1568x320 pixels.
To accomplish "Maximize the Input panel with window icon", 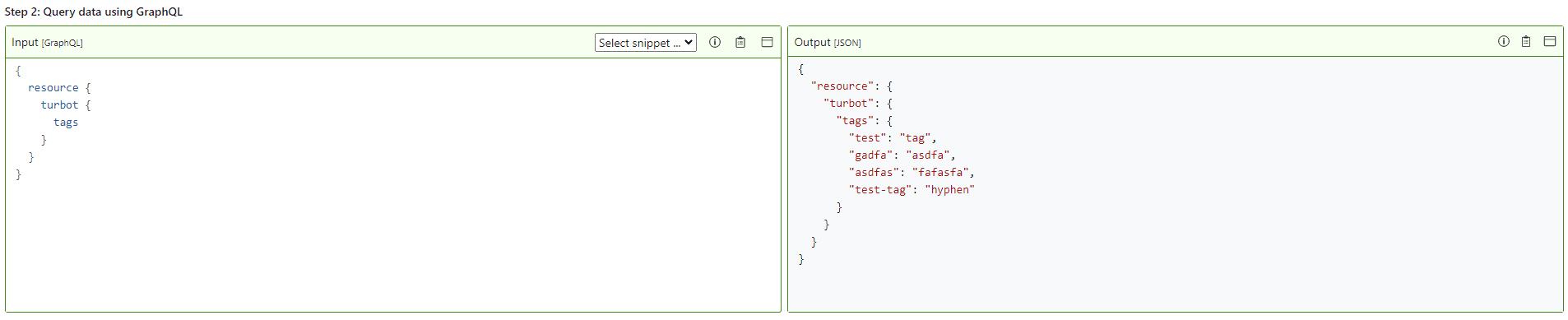I will 767,42.
